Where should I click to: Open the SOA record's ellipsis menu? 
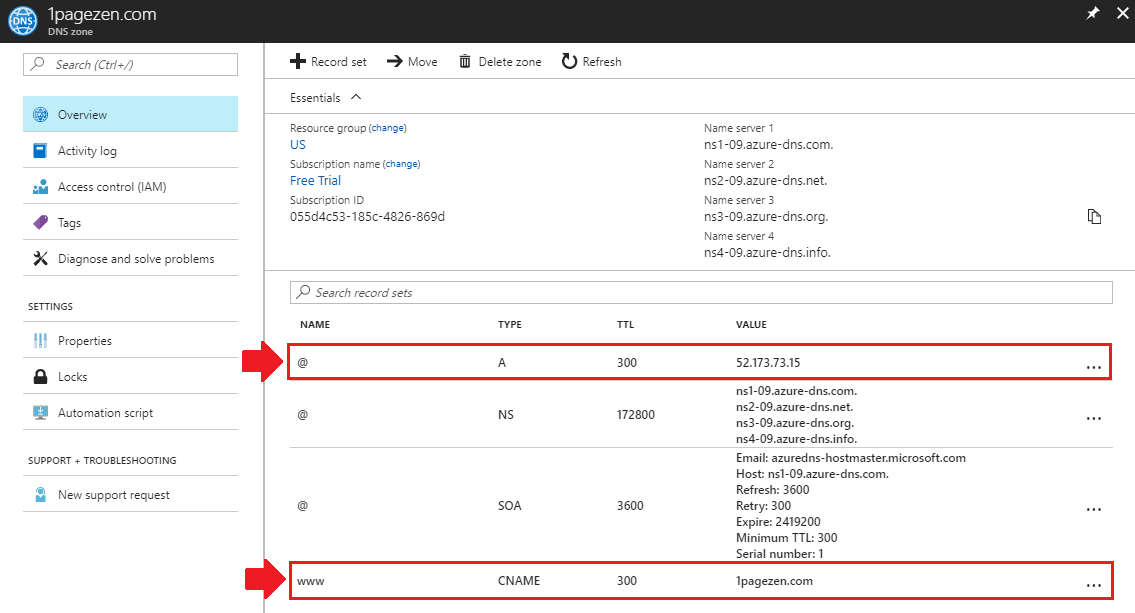tap(1093, 509)
